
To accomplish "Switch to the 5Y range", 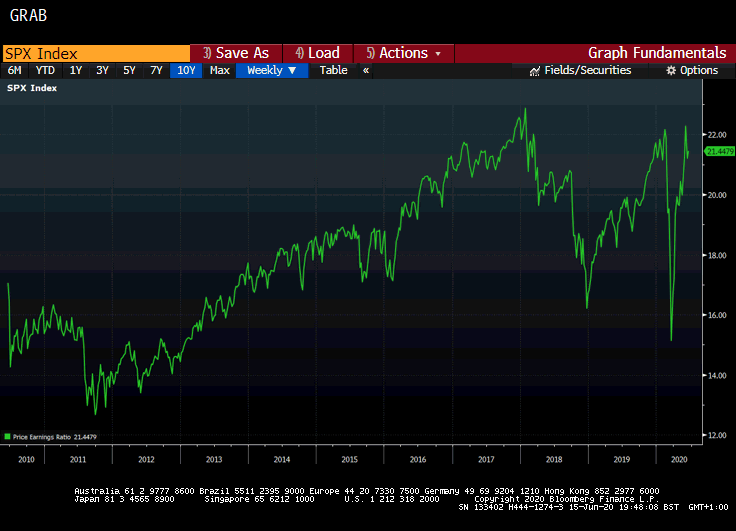I will [129, 70].
